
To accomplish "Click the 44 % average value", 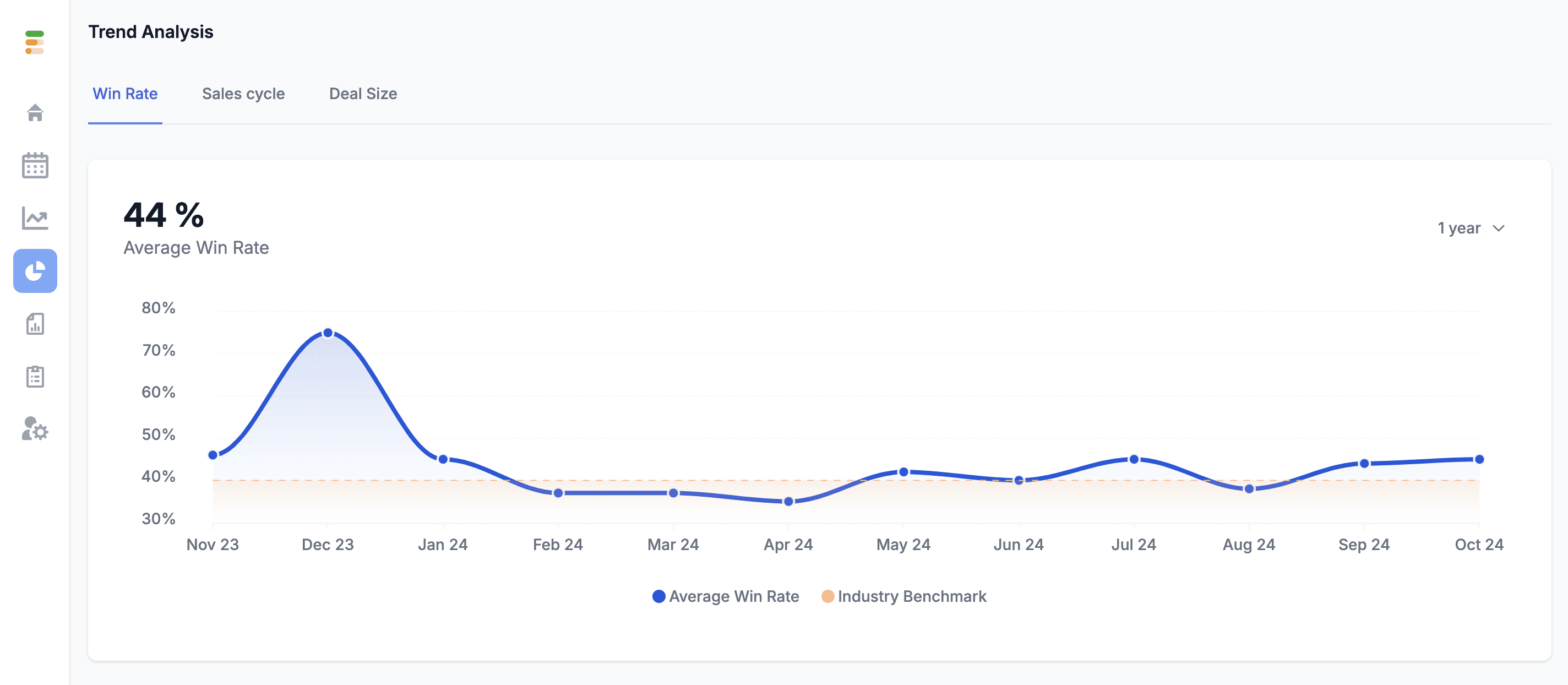I will (164, 215).
